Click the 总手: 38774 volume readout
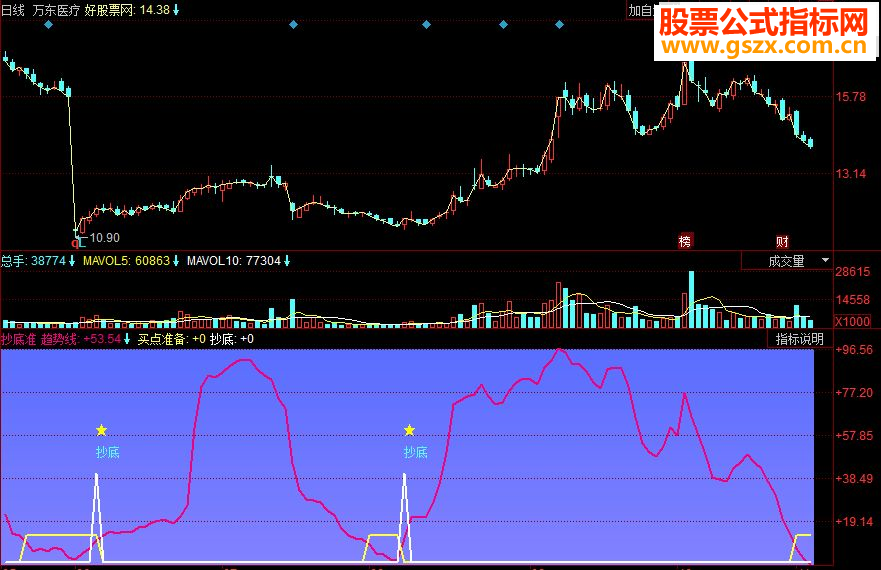Screen dimensions: 881x570 click(x=38, y=261)
